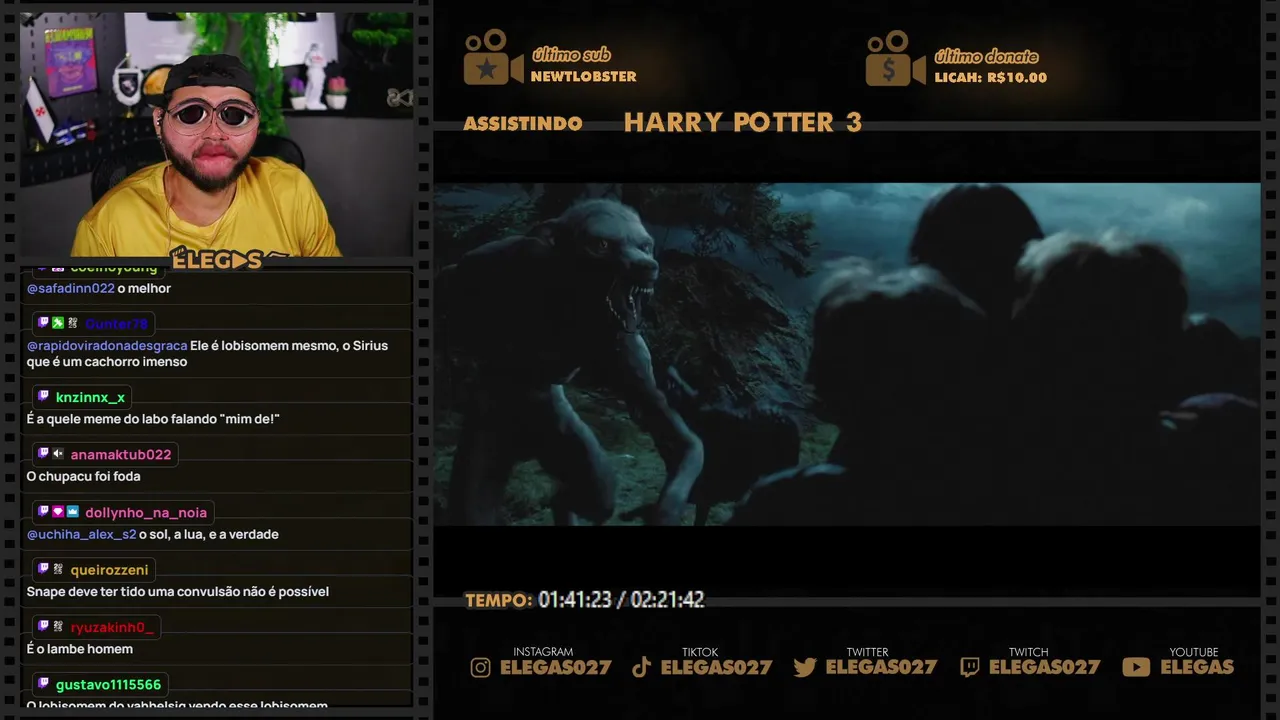Click the elapsed time 01:41:23 / 02:21:42
The width and height of the screenshot is (1280, 720).
621,600
